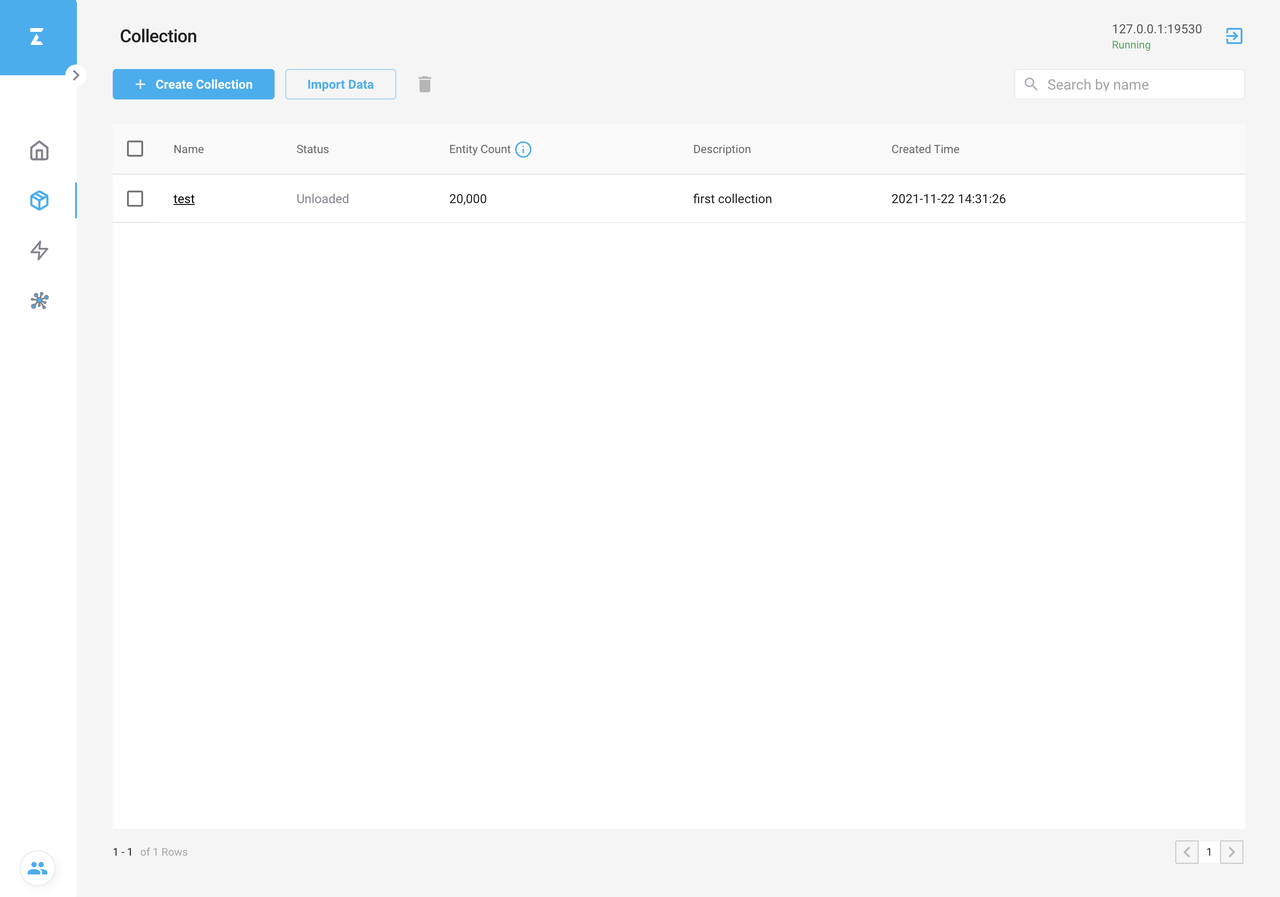Viewport: 1280px width, 897px height.
Task: Open the test collection link
Action: pyautogui.click(x=184, y=199)
